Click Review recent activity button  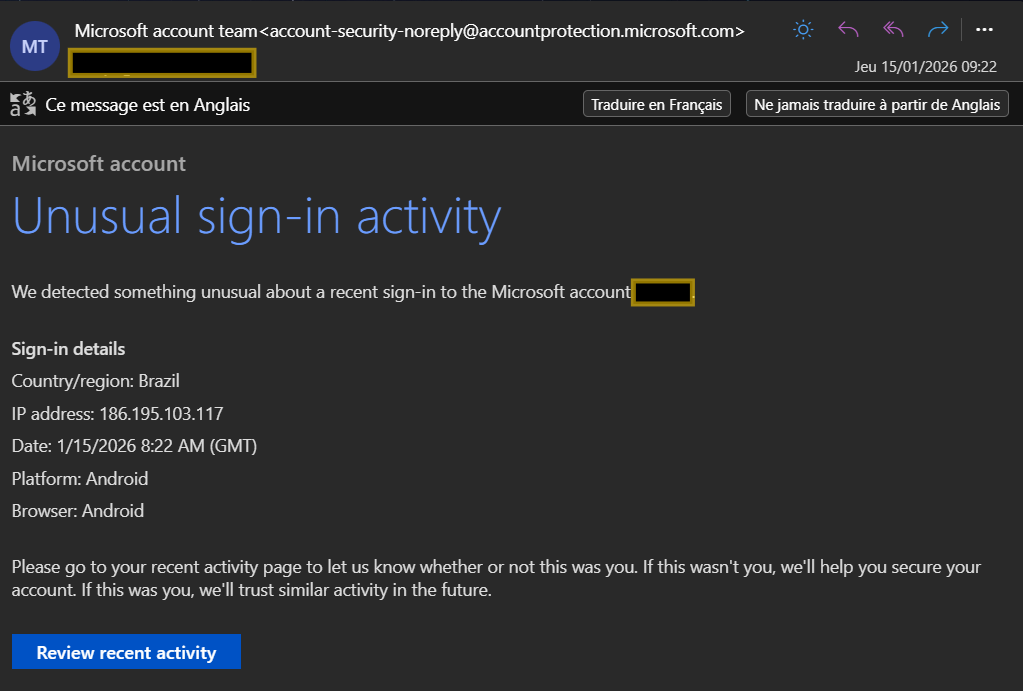coord(126,653)
